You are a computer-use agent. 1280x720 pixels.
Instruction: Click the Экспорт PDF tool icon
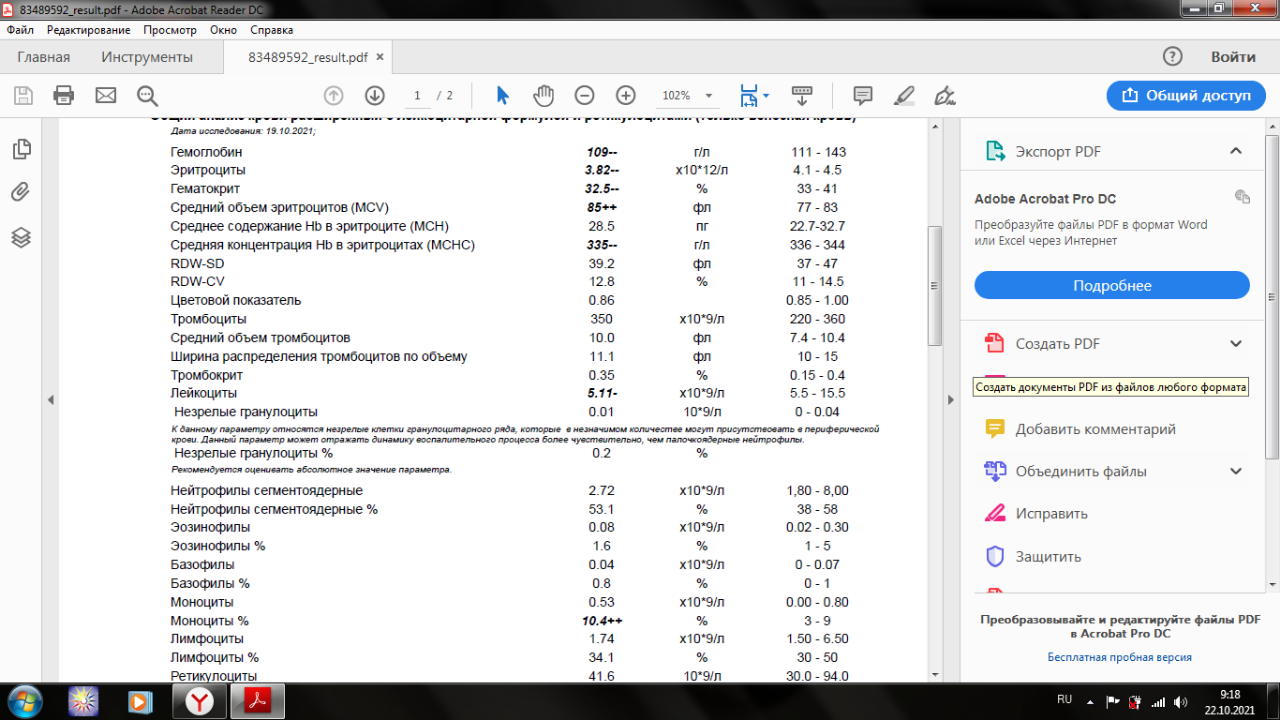tap(995, 151)
